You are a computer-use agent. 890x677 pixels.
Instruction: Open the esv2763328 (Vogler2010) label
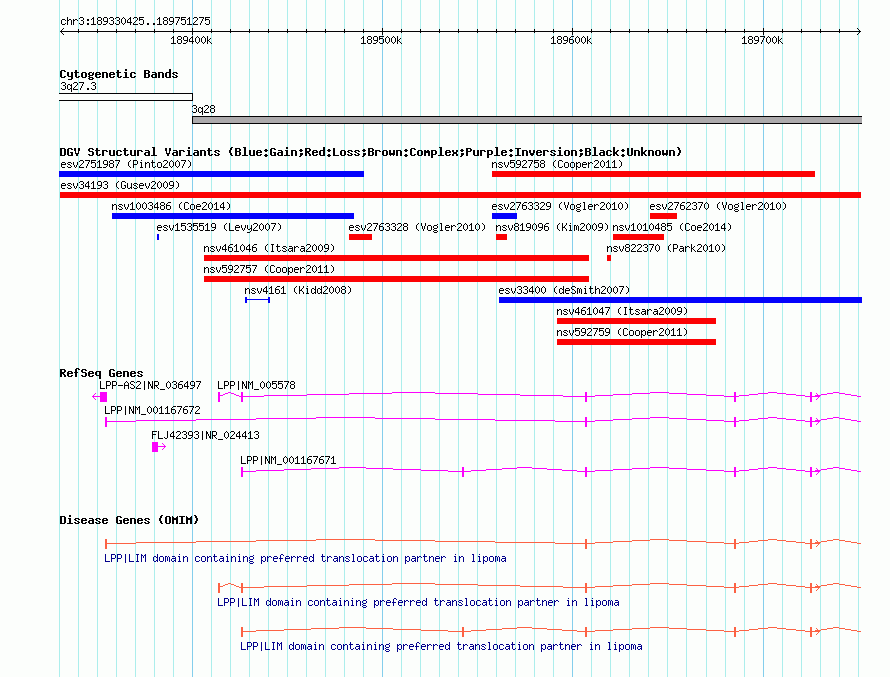pyautogui.click(x=417, y=228)
